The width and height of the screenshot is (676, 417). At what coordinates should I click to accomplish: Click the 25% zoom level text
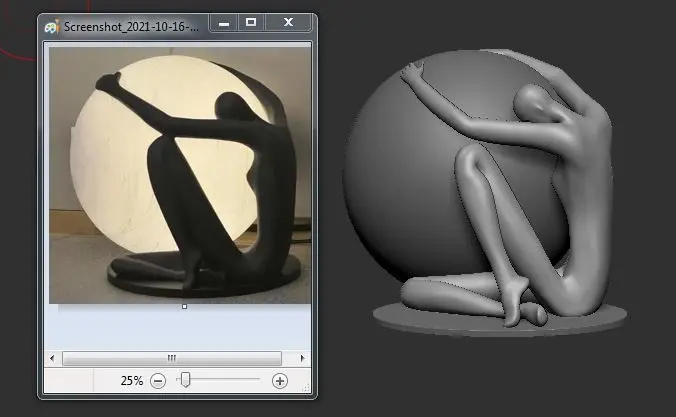[x=131, y=381]
